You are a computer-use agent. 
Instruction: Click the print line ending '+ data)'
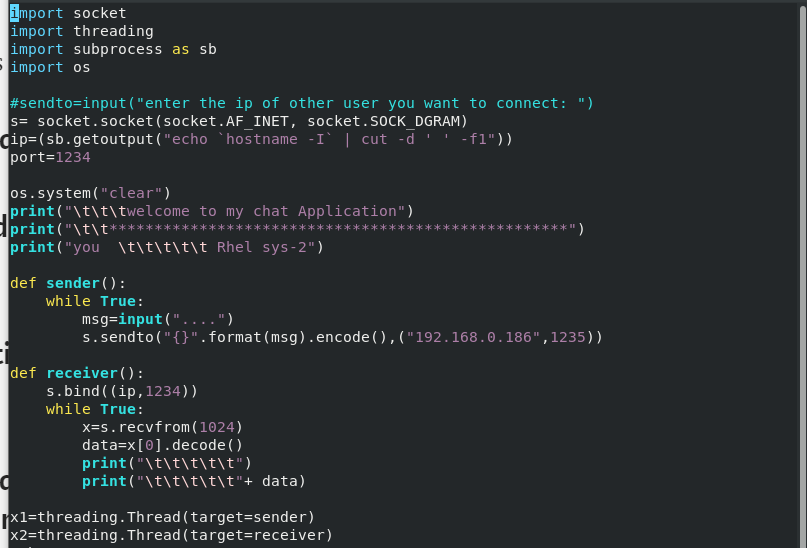[x=194, y=482]
